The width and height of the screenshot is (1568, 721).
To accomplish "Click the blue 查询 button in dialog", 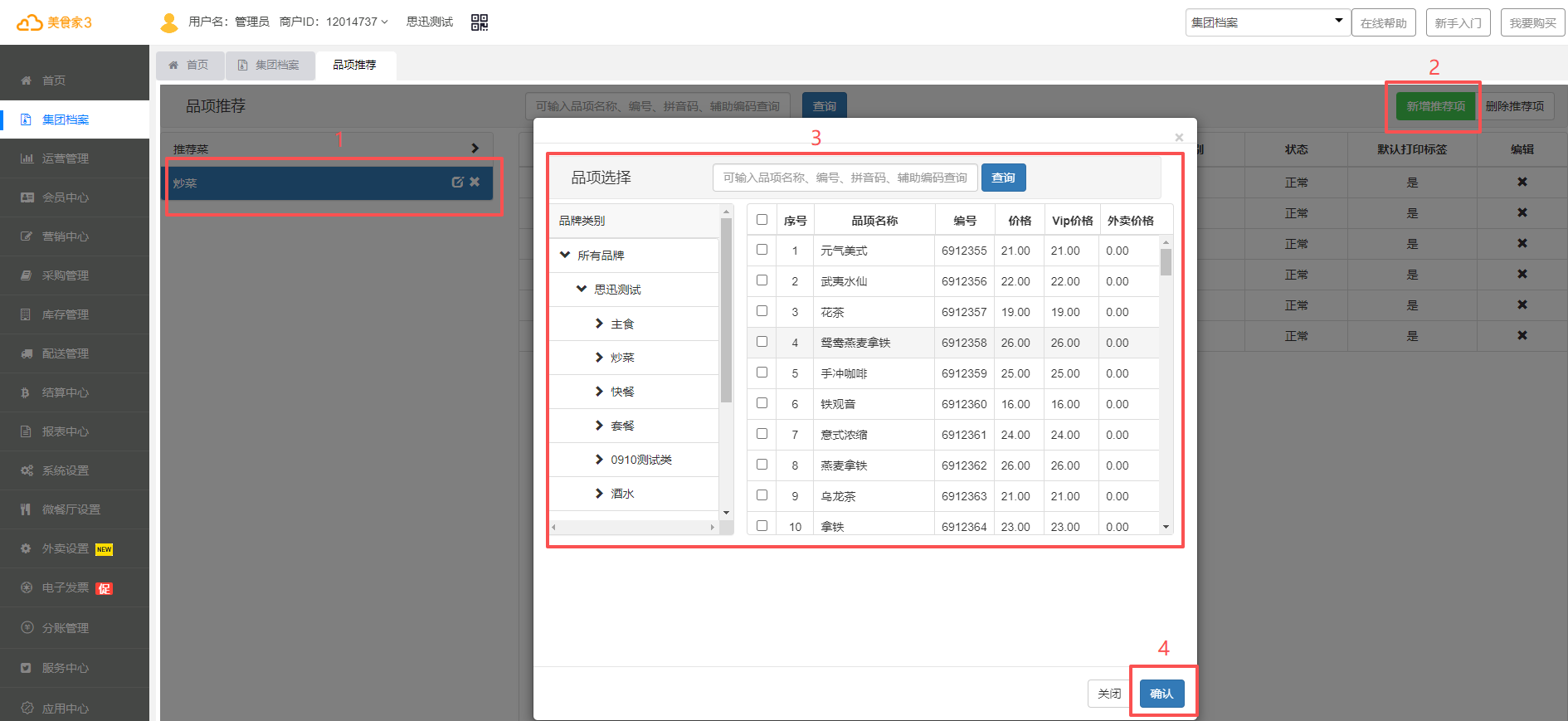I will coord(1003,178).
